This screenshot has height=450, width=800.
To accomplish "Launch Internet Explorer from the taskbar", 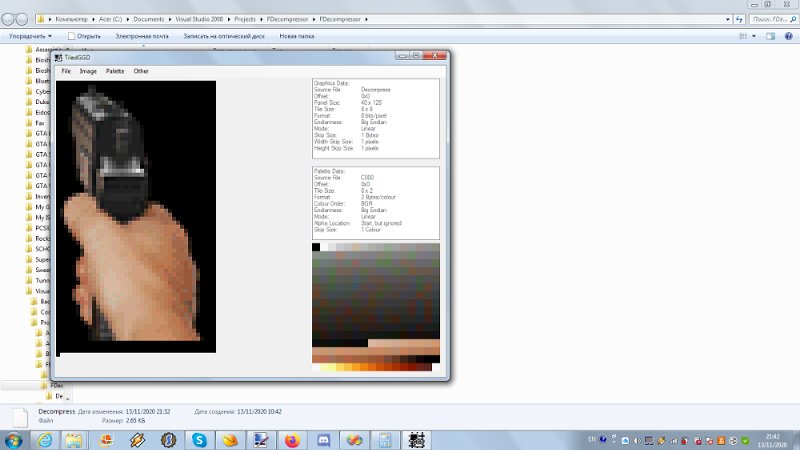I will 44,440.
